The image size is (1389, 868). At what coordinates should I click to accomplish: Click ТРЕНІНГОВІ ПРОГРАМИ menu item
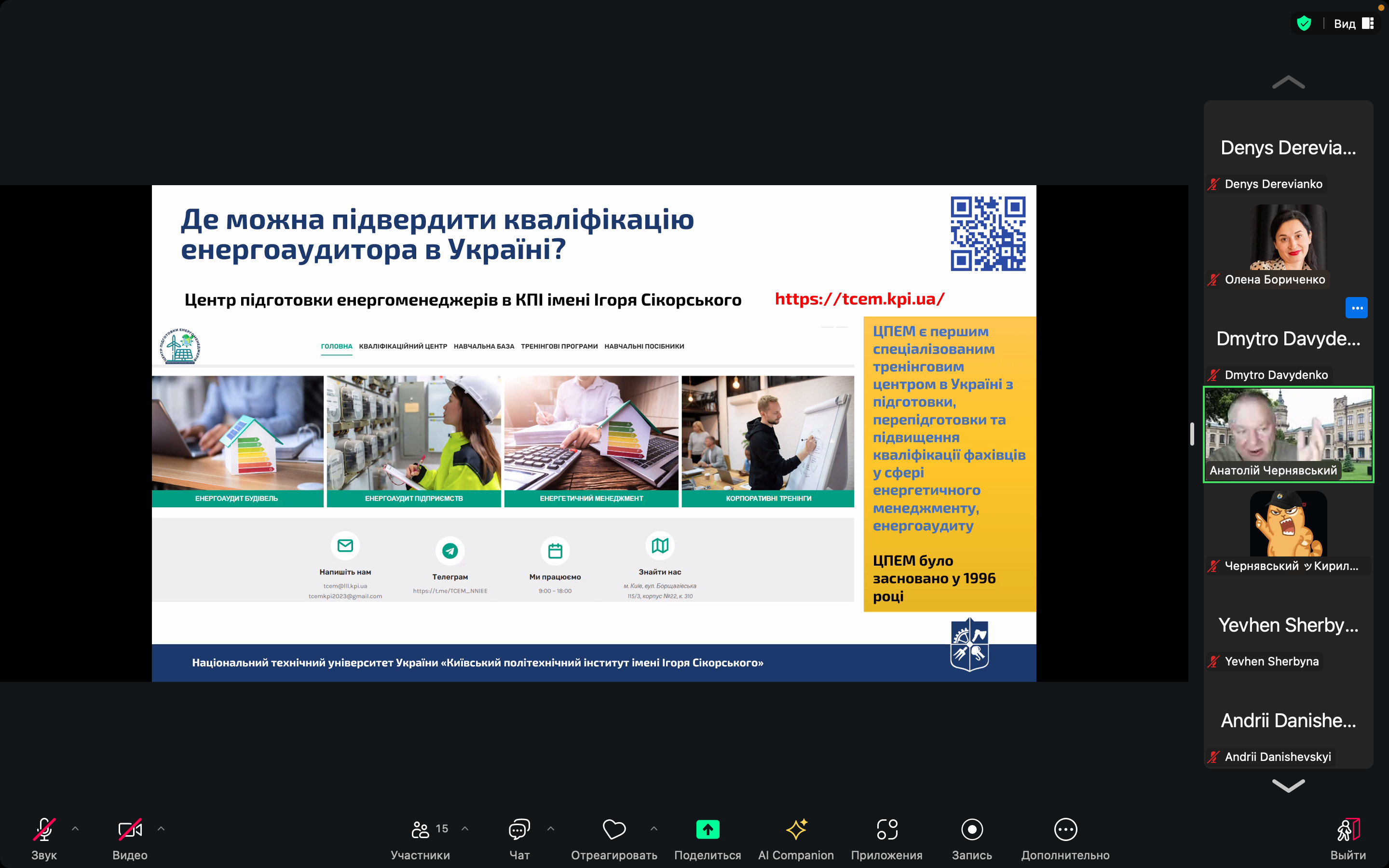pyautogui.click(x=559, y=346)
